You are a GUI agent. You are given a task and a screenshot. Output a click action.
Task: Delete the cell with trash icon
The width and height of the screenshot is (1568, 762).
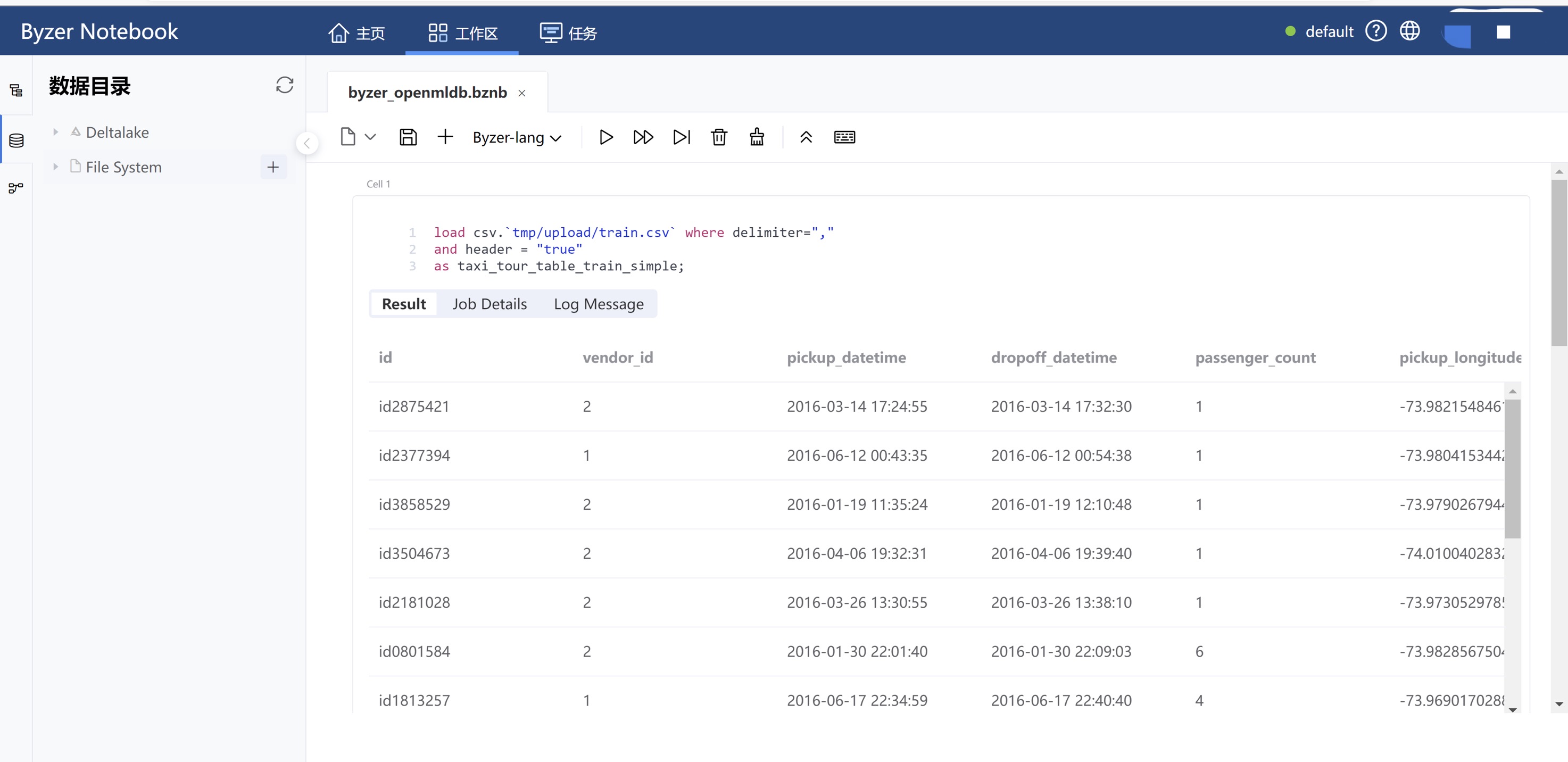pyautogui.click(x=719, y=137)
